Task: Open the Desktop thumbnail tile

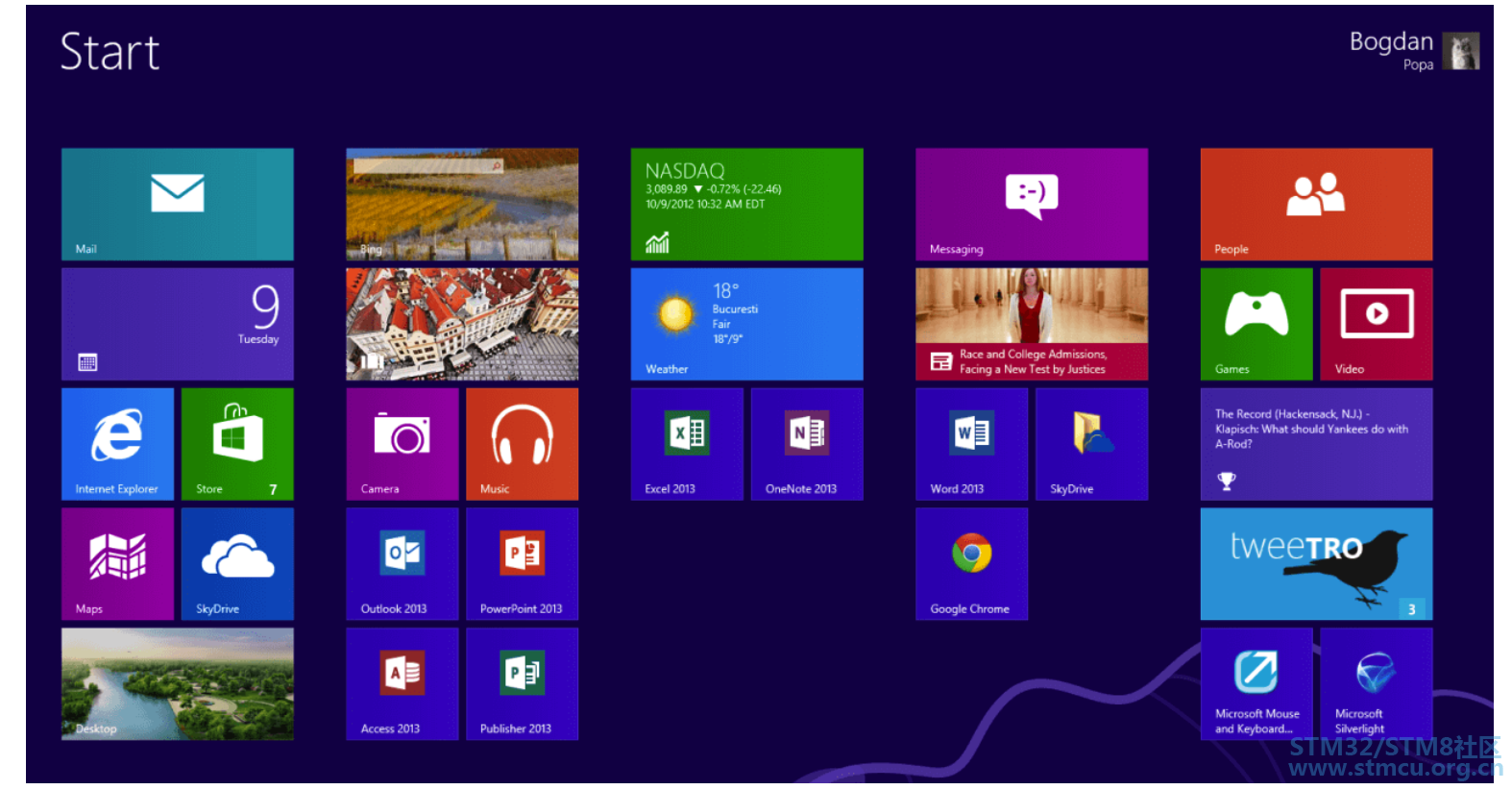Action: click(x=178, y=684)
